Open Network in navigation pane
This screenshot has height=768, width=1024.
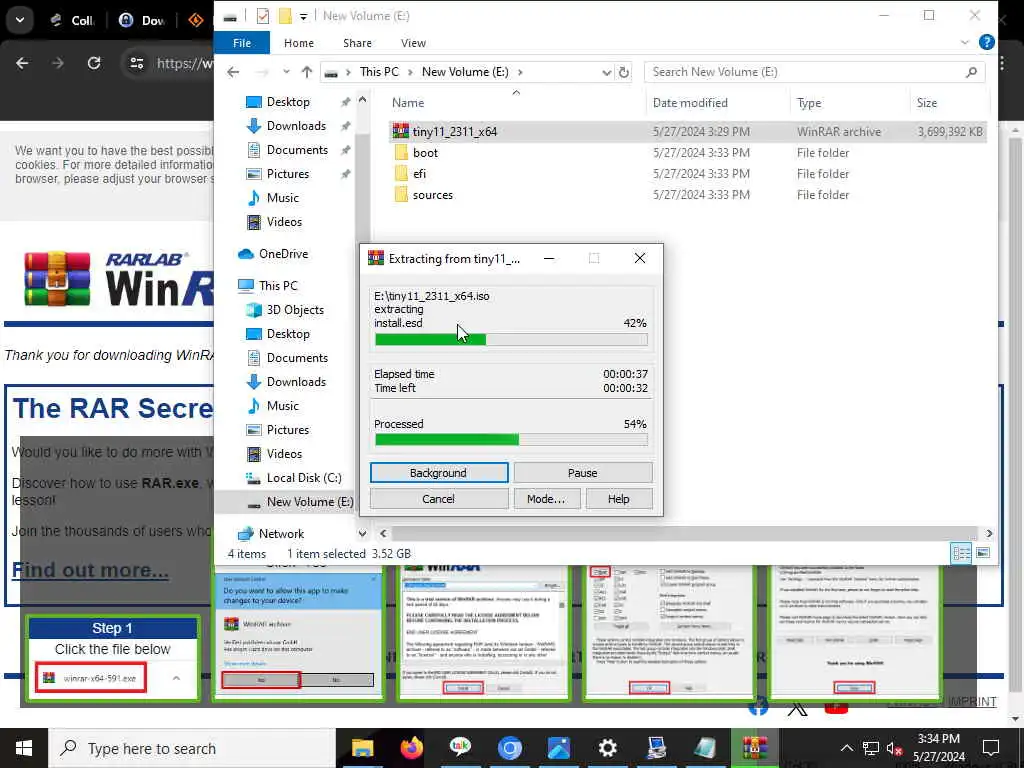[x=281, y=534]
